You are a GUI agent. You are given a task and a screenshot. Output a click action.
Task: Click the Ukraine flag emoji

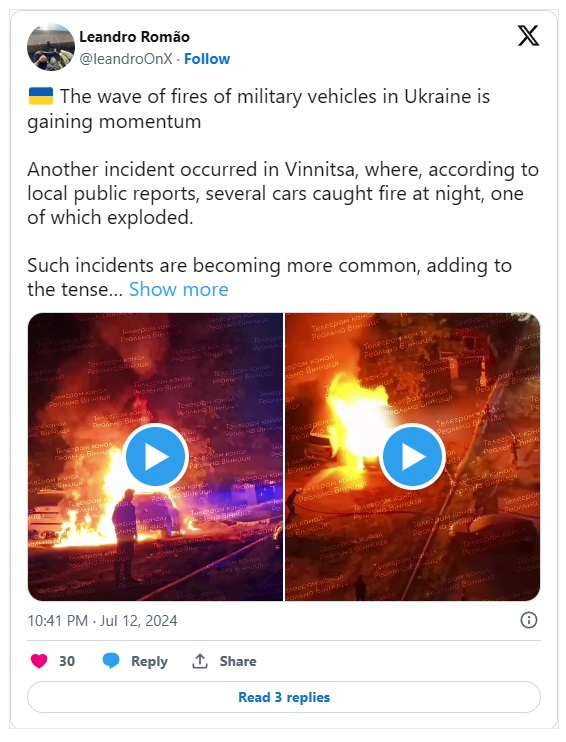41,96
